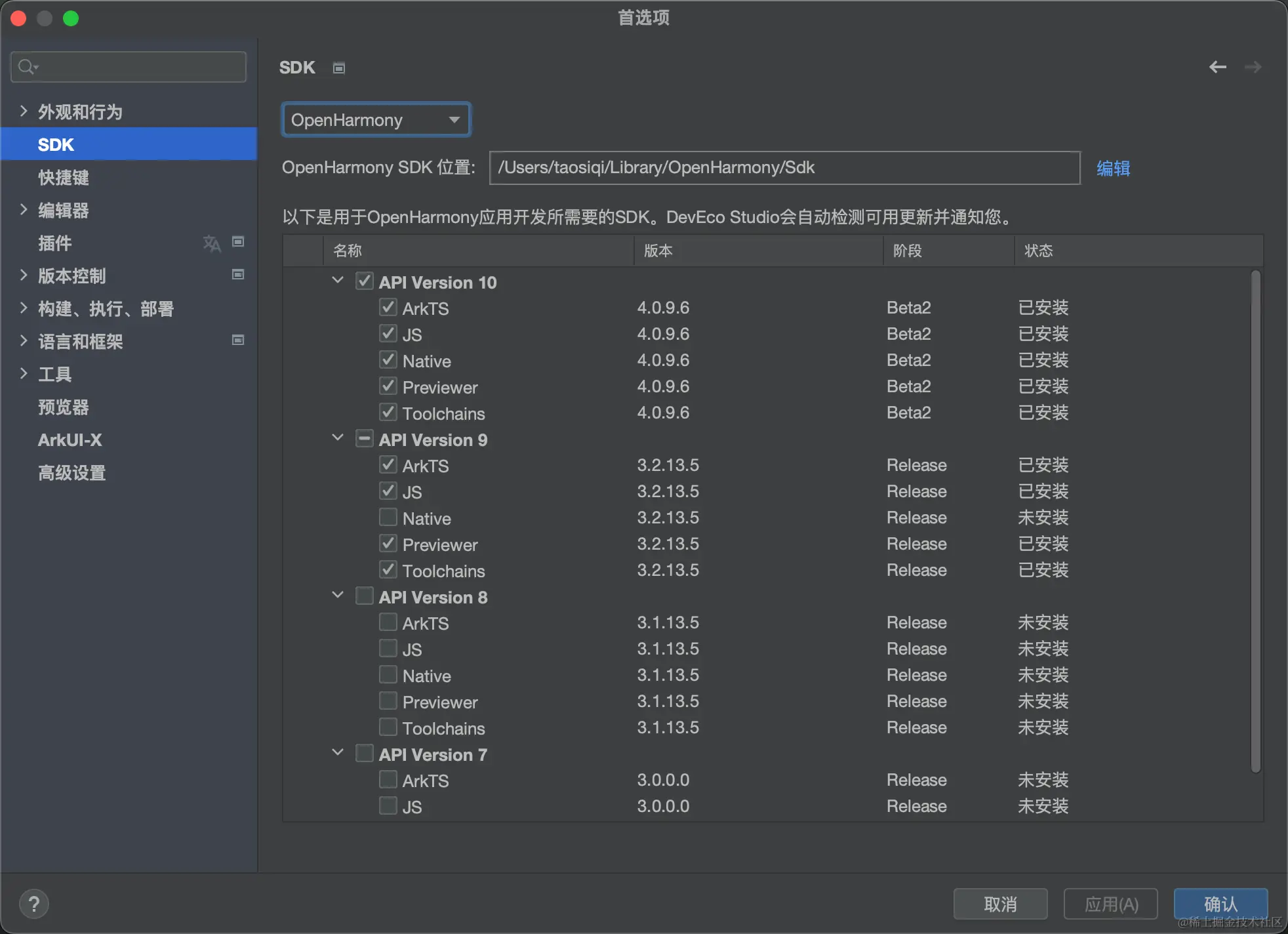Select the Toolchains 4.0.9.6 row label
This screenshot has width=1288, height=934.
coord(444,413)
